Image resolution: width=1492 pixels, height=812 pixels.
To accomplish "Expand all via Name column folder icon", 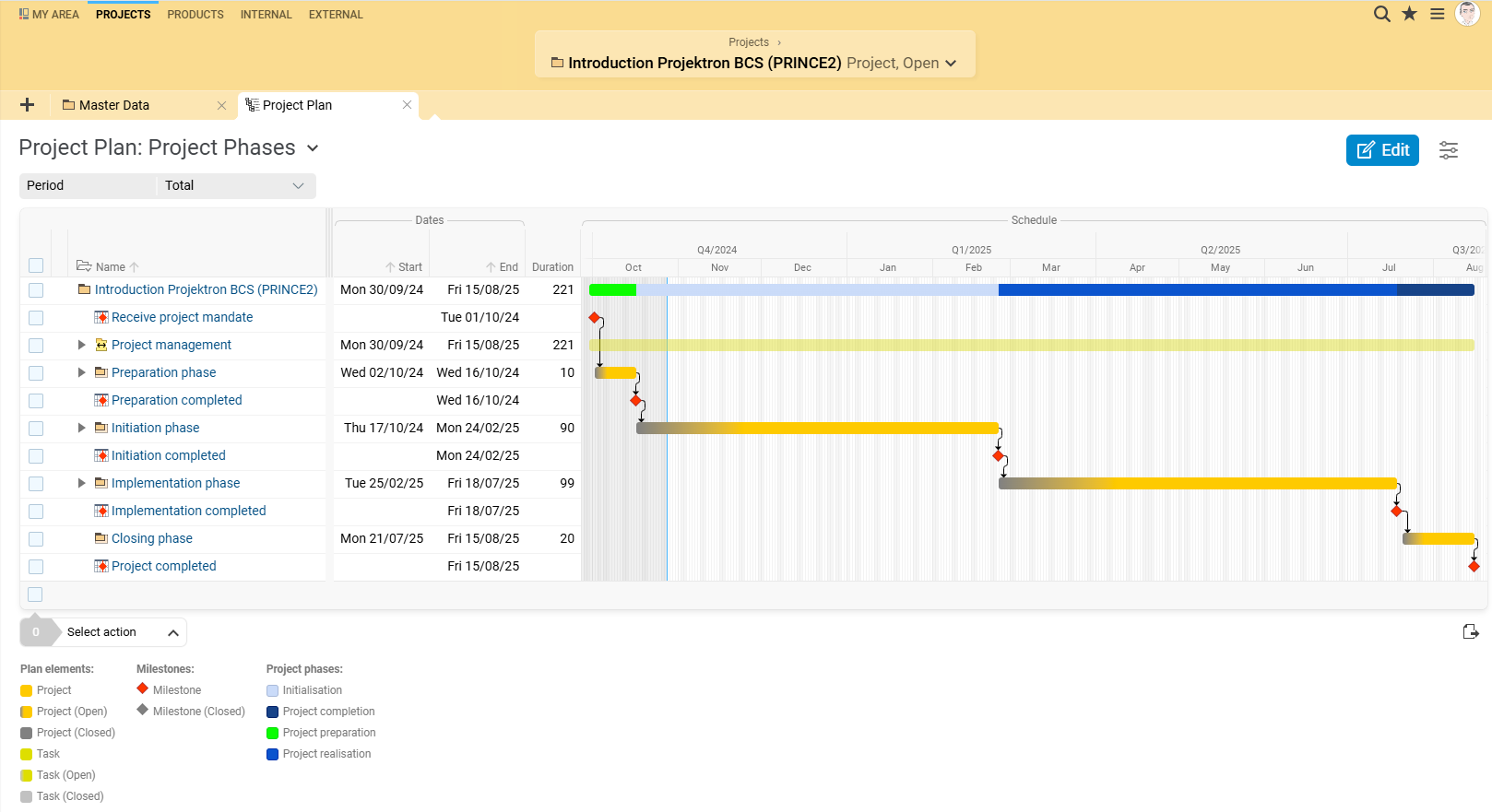I will tap(84, 266).
